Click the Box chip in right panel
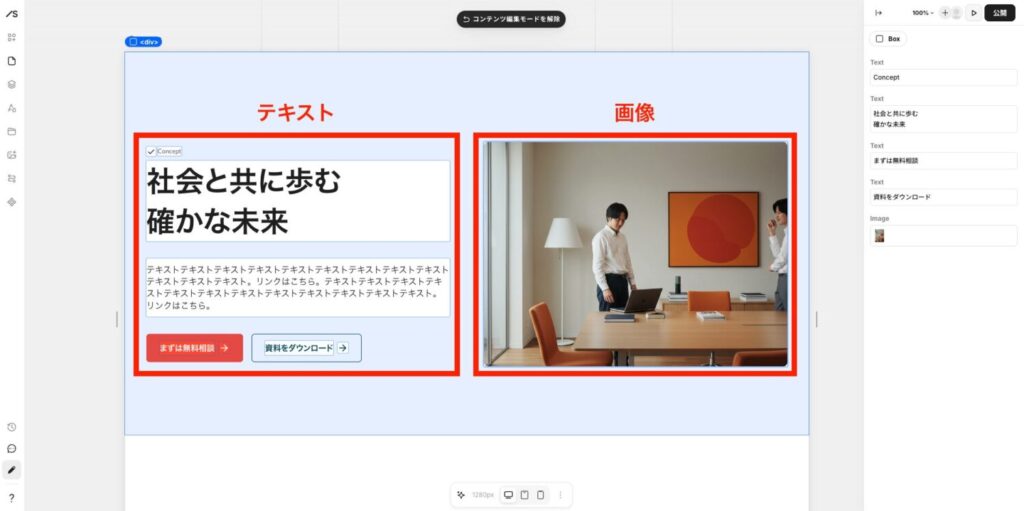1024x511 pixels. [x=888, y=39]
